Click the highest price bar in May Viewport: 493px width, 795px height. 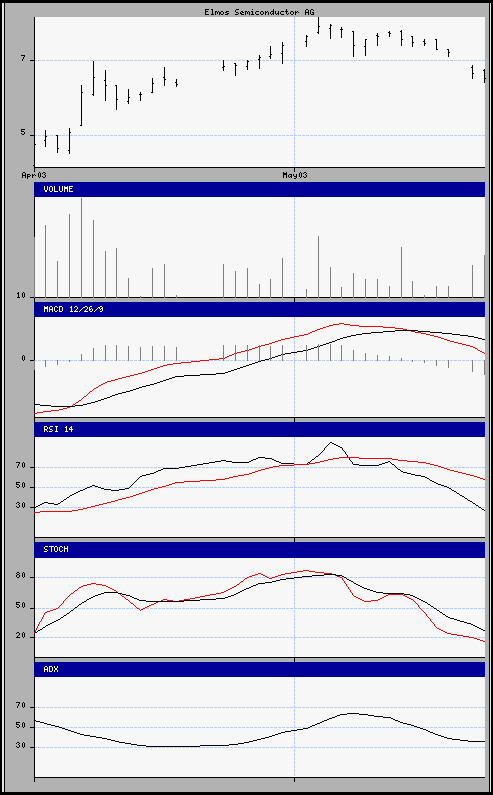coord(319,25)
